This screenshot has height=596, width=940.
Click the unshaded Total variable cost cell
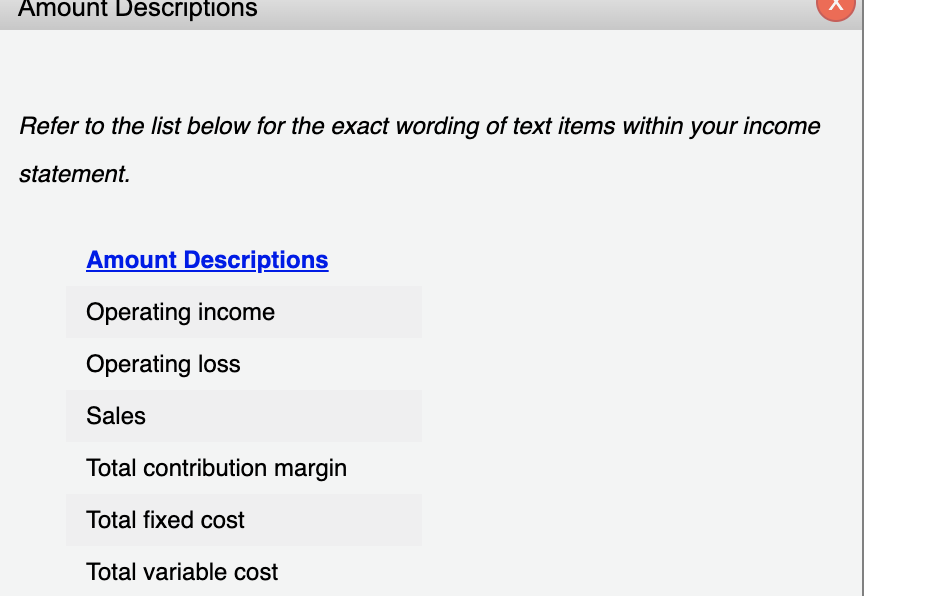(243, 572)
